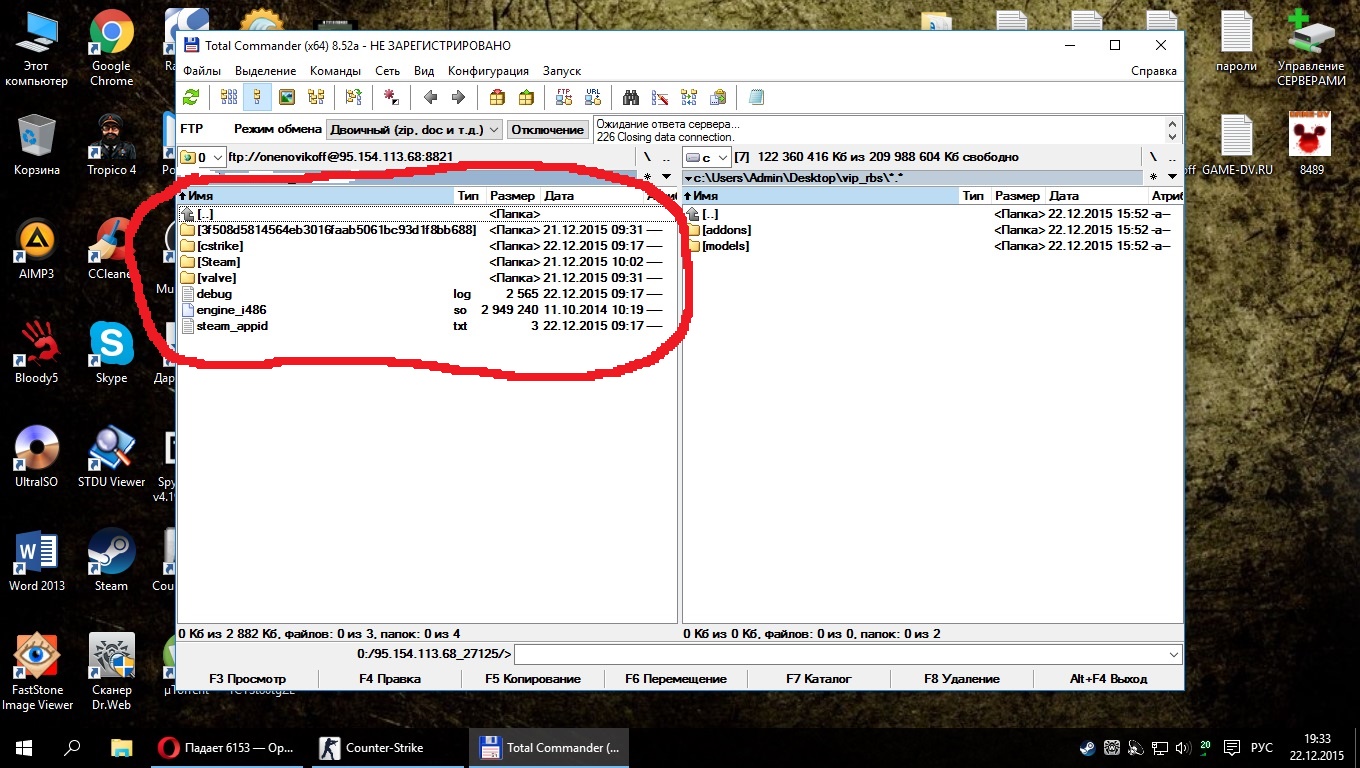The height and width of the screenshot is (768, 1360).
Task: Open the Файлы menu
Action: pos(202,71)
